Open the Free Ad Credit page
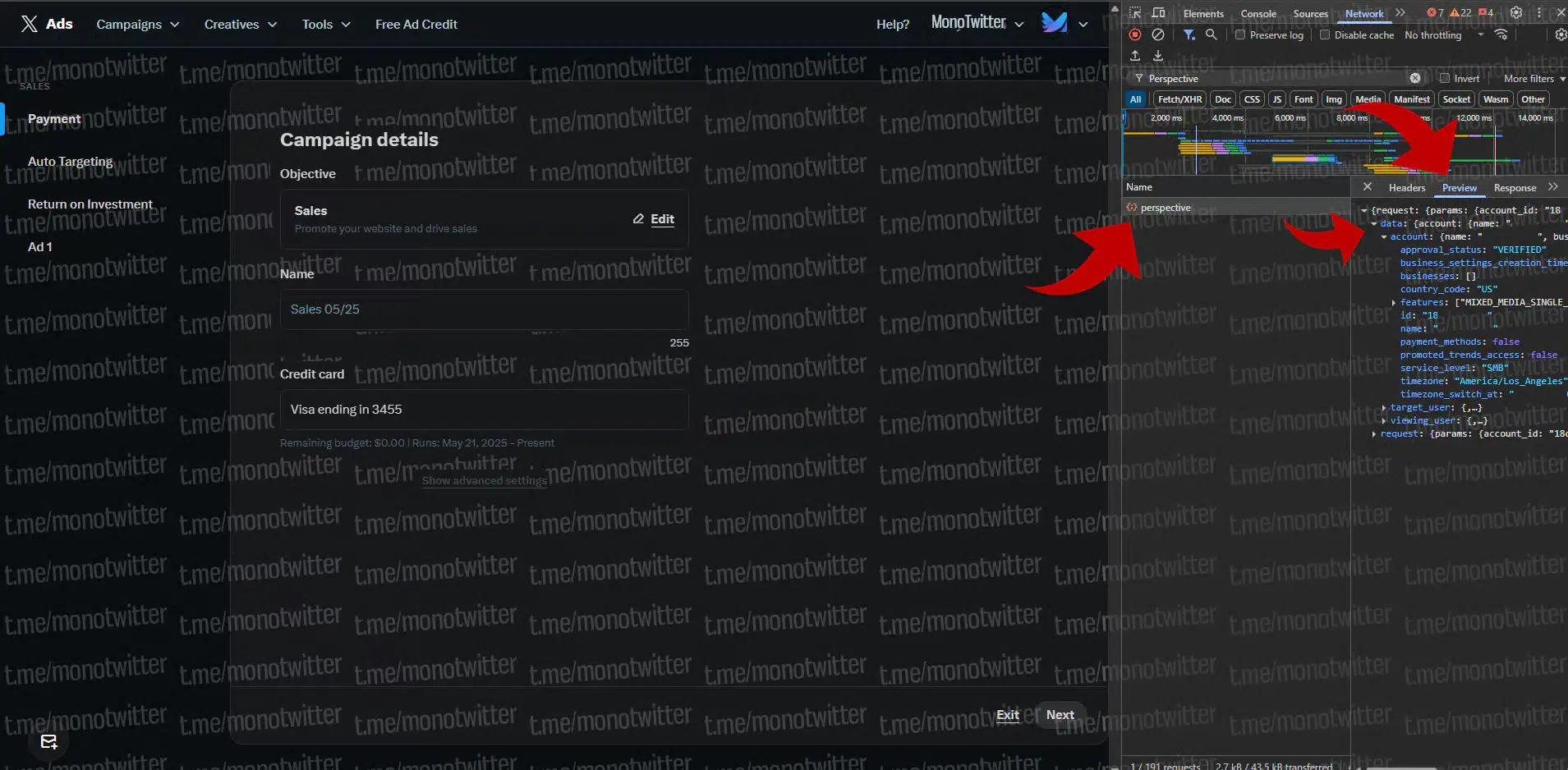 point(416,25)
